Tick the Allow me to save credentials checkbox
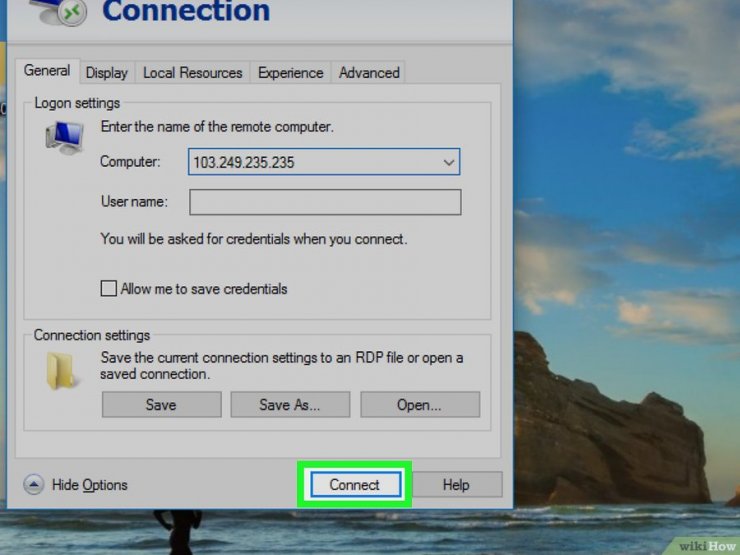740x555 pixels. point(109,289)
